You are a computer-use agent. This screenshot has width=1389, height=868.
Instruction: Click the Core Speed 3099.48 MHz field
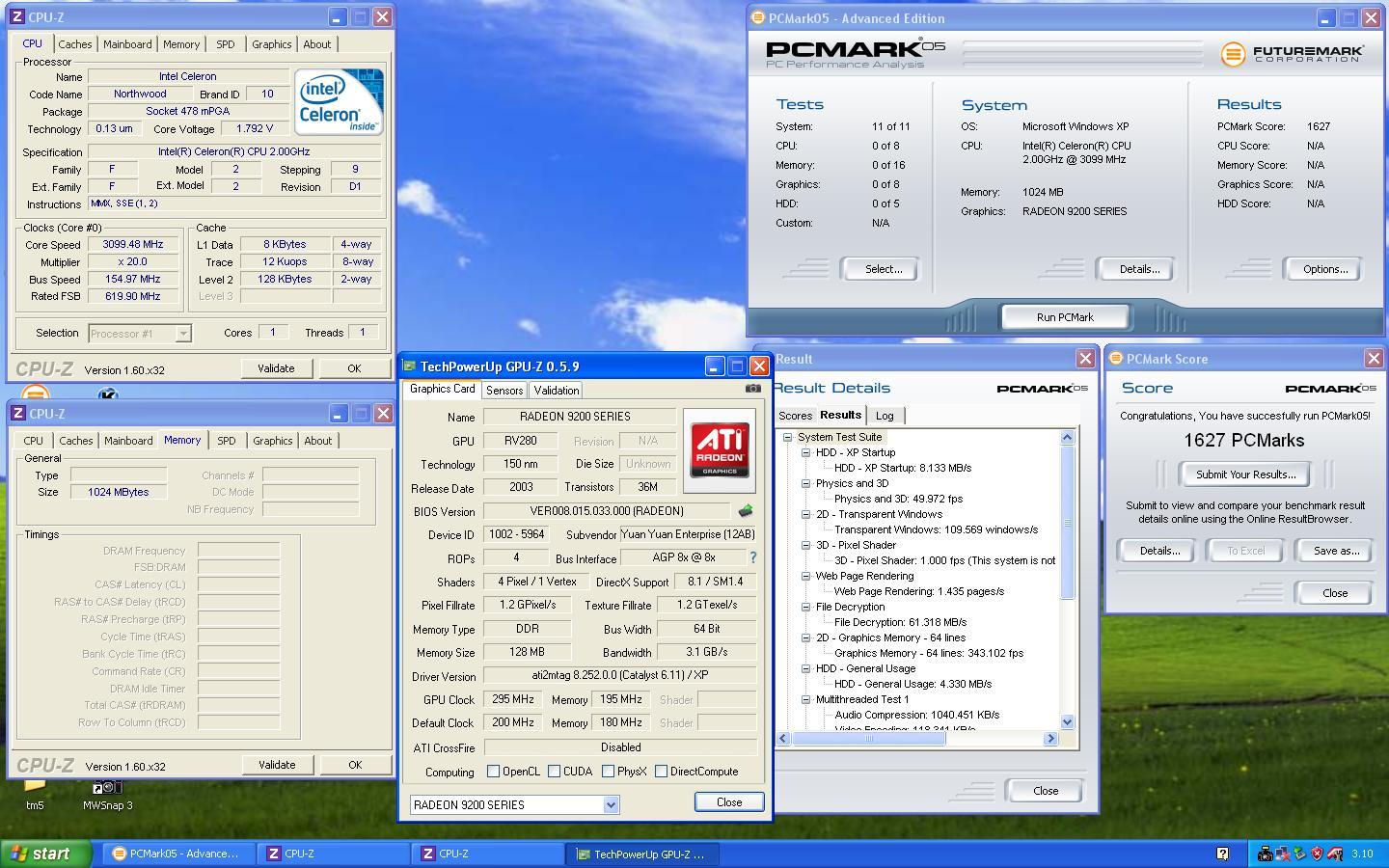tap(133, 245)
